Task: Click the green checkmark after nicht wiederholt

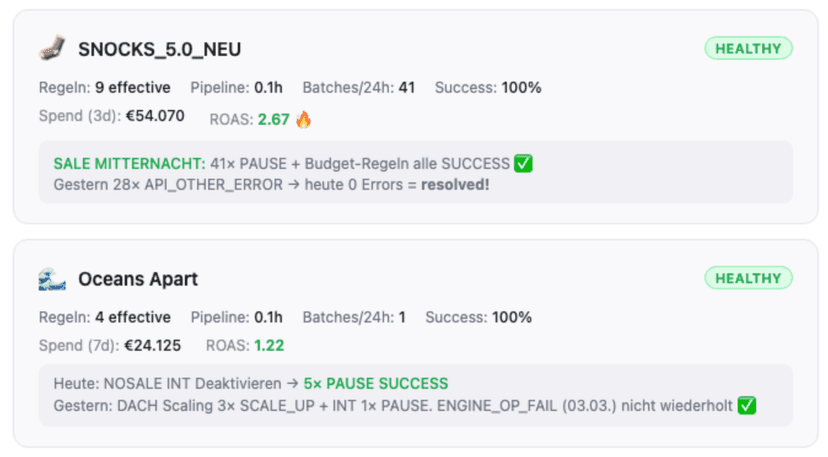Action: point(745,405)
